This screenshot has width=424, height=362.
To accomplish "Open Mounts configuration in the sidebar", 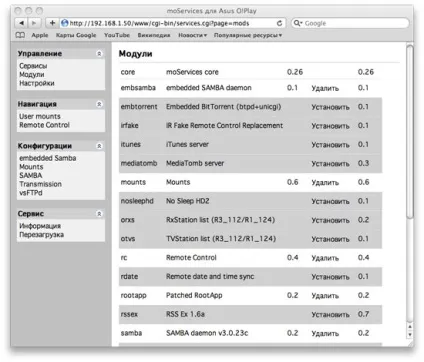I will [31, 167].
